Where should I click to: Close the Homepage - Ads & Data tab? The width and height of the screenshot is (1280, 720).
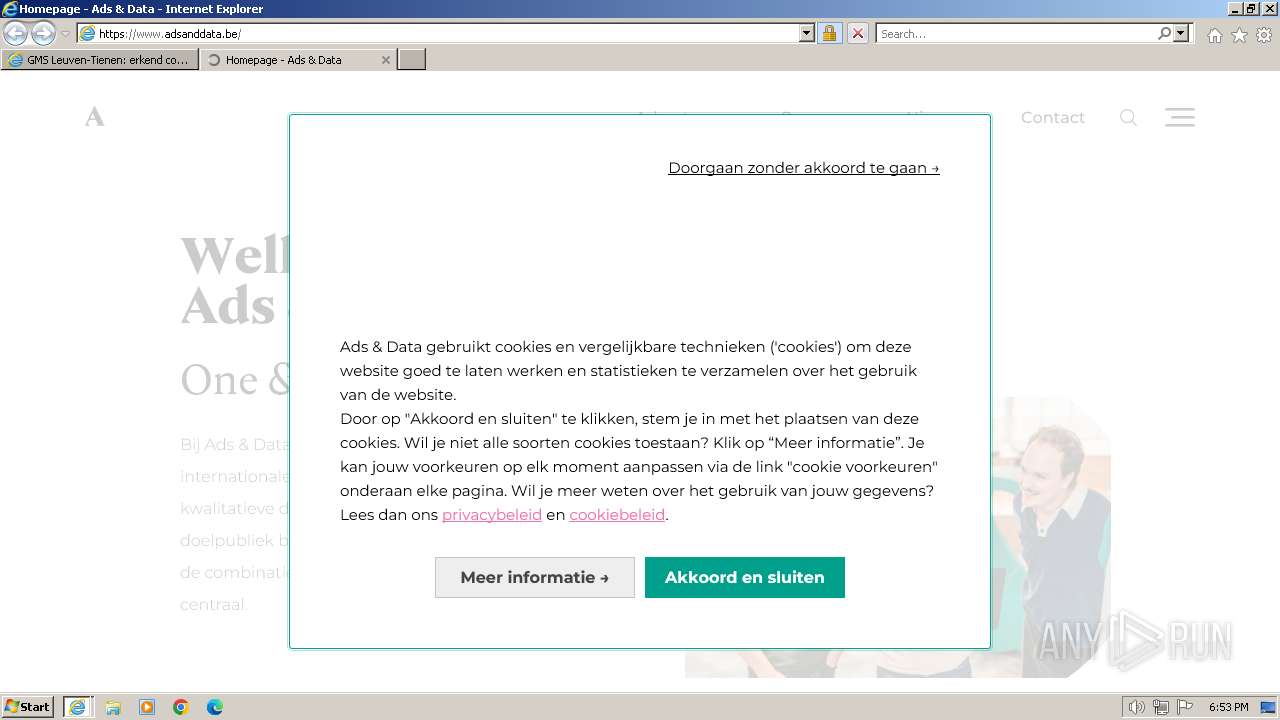(x=386, y=60)
